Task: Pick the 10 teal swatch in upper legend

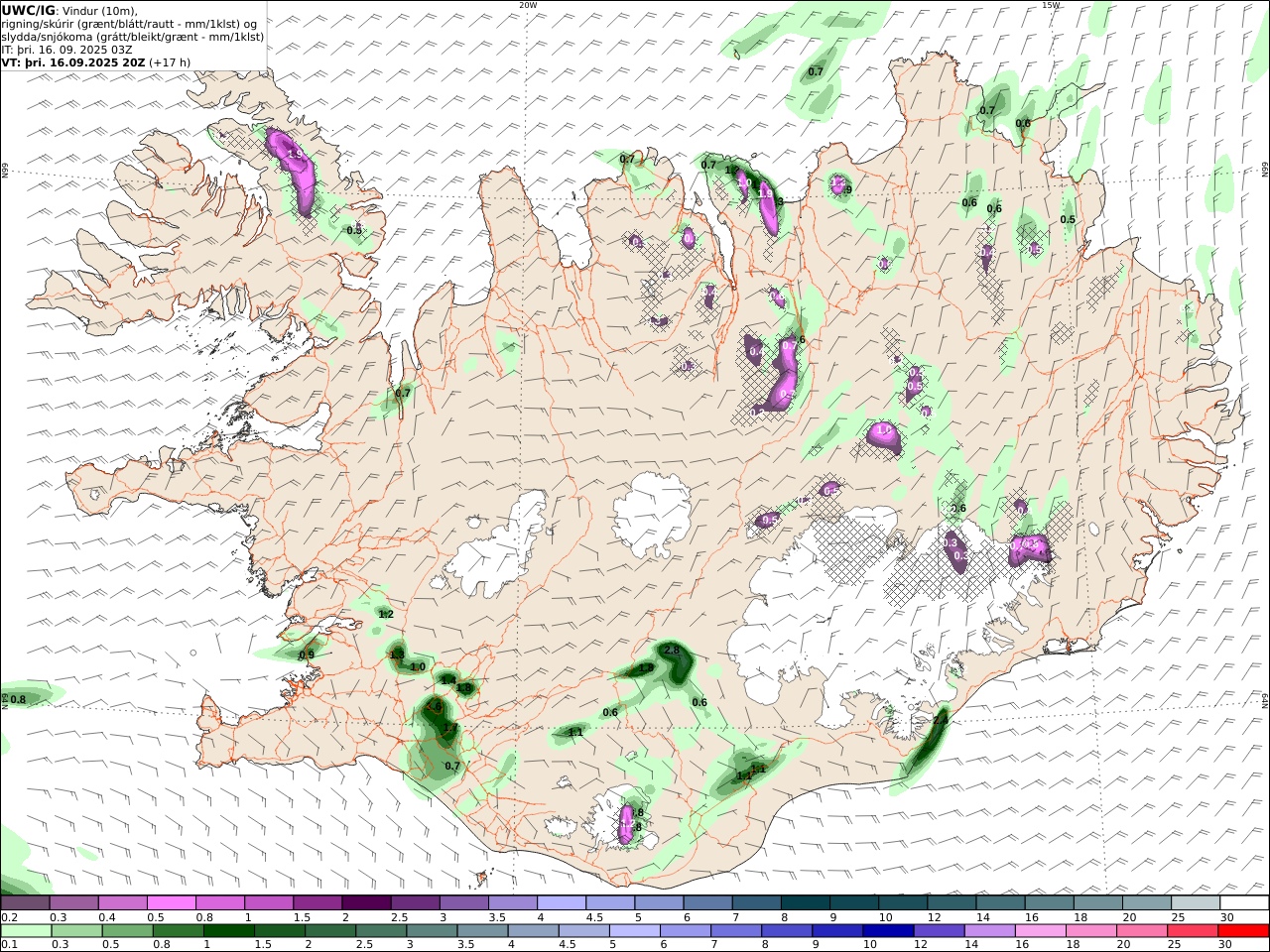Action: [903, 903]
